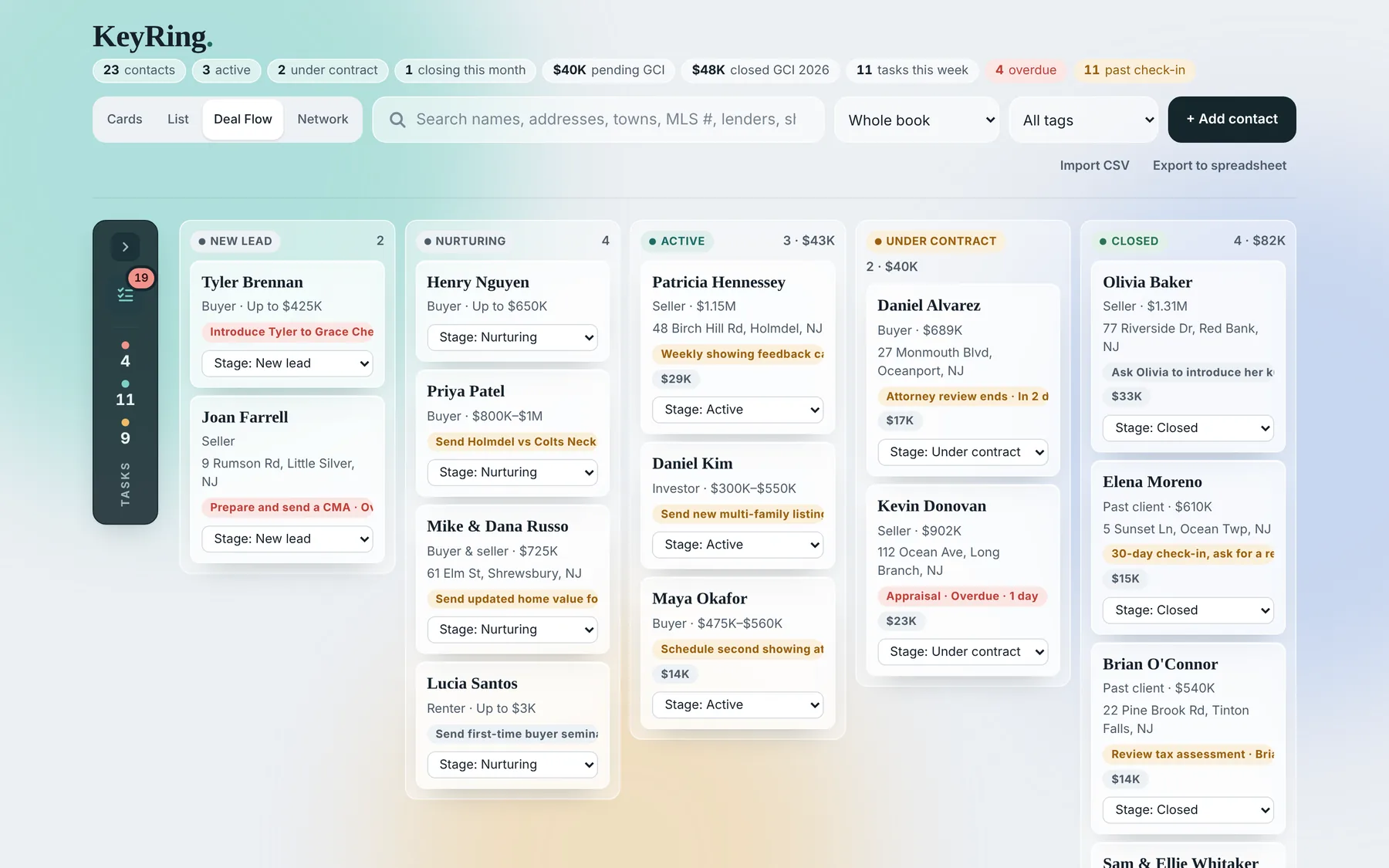The width and height of the screenshot is (1389, 868).
Task: Open Olivia Baker's stage dropdown
Action: click(1188, 428)
